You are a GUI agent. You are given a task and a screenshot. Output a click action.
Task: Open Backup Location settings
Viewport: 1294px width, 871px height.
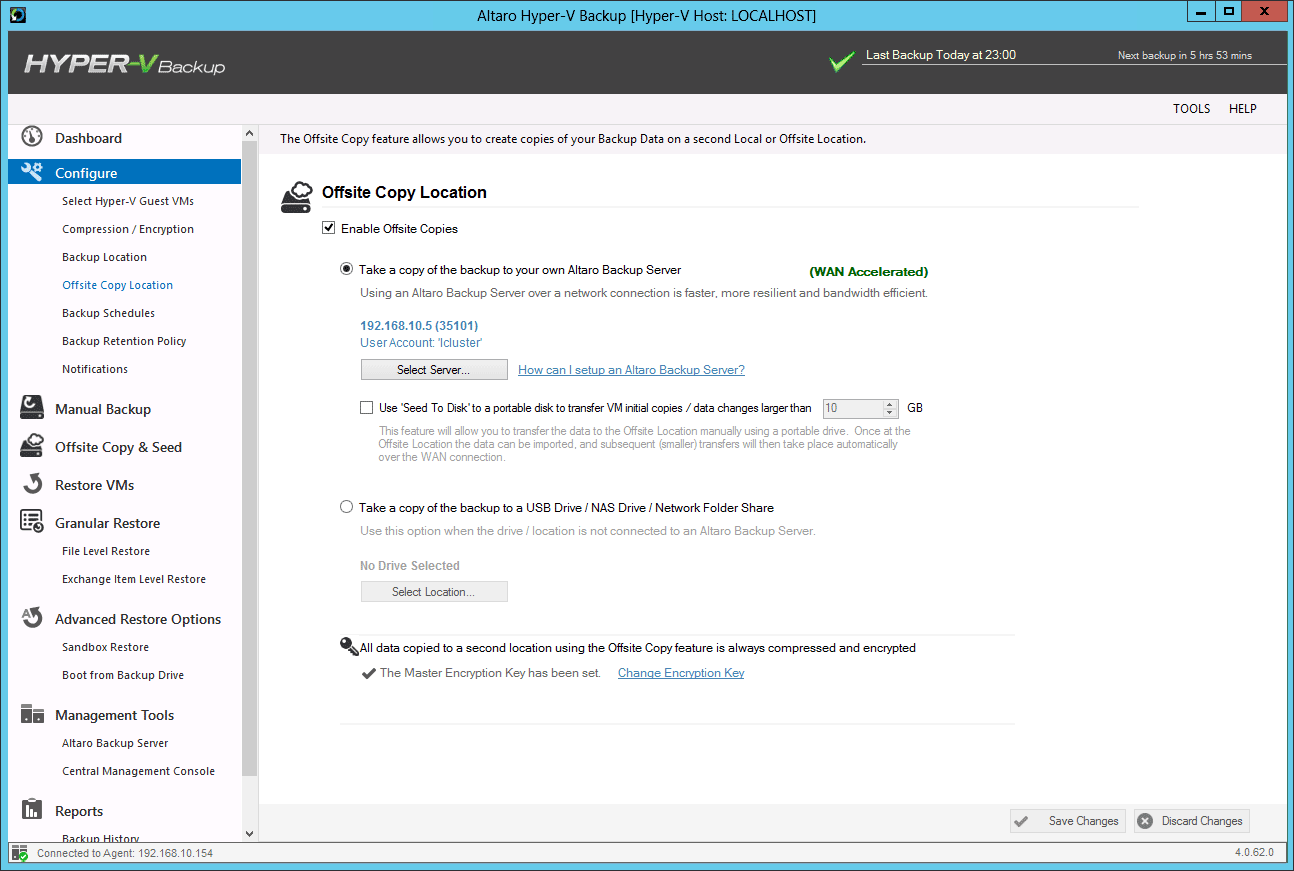(x=104, y=257)
